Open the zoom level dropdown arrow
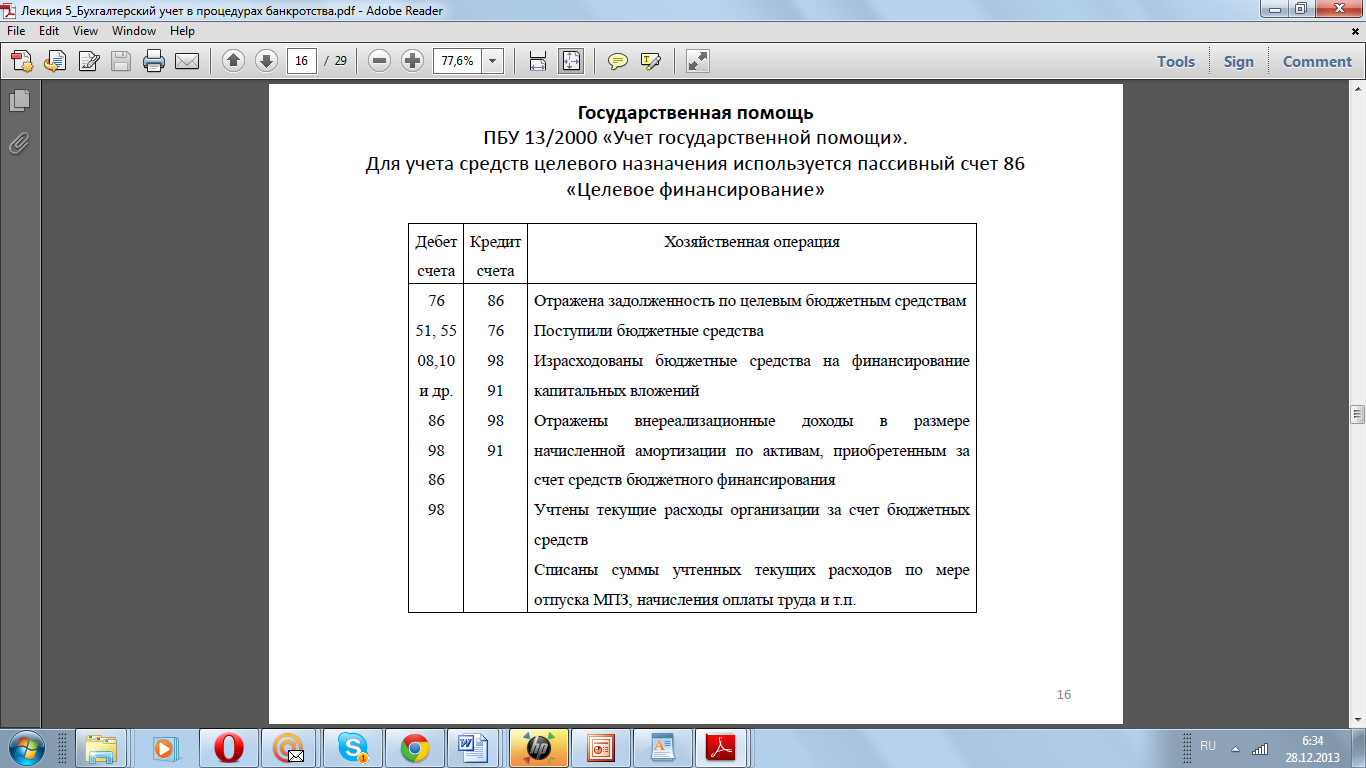Image resolution: width=1366 pixels, height=768 pixels. (493, 61)
